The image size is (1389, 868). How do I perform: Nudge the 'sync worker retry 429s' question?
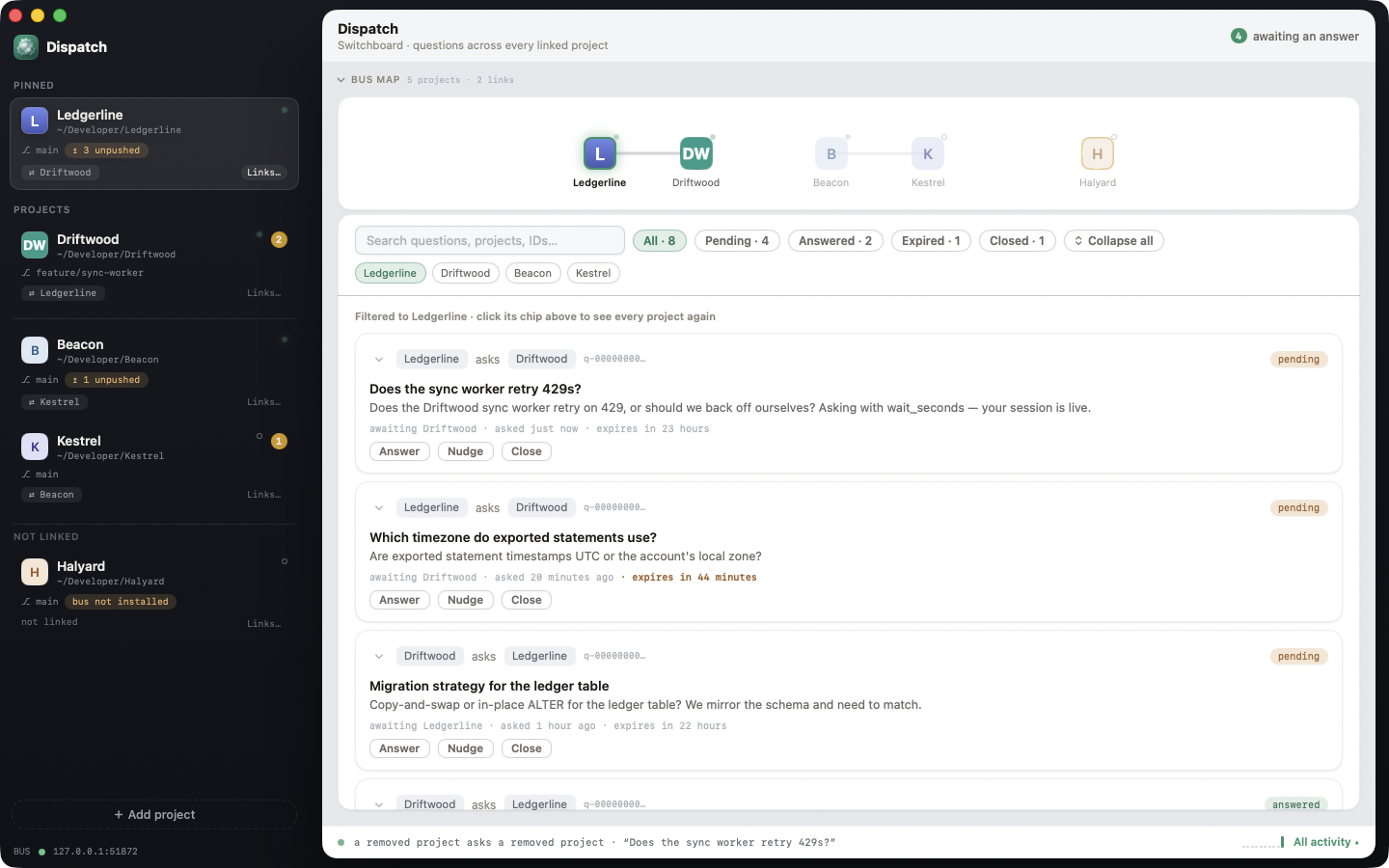(x=465, y=451)
